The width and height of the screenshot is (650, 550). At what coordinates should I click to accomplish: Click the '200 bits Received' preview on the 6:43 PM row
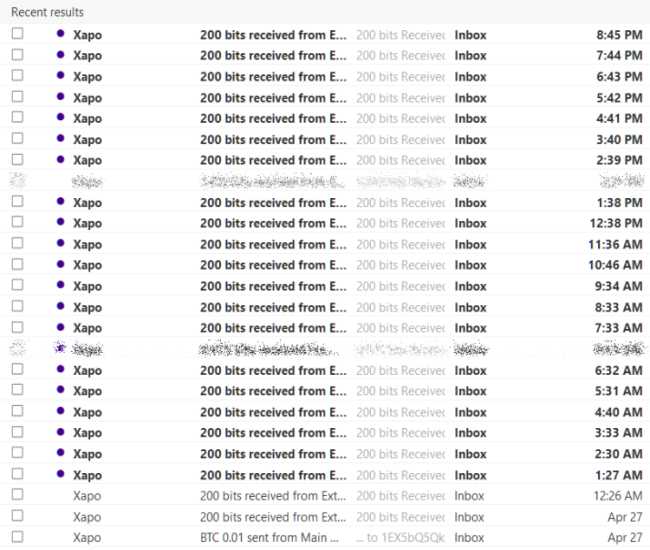[x=400, y=77]
